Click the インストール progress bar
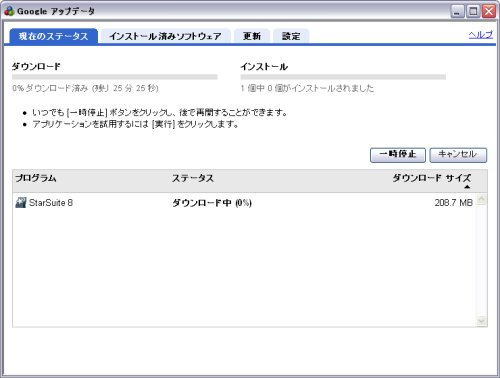This screenshot has width=500, height=378. tap(343, 77)
